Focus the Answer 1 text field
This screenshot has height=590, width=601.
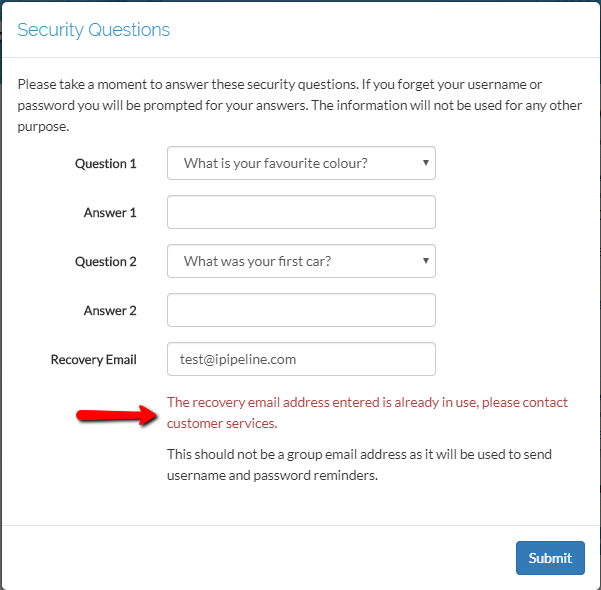(x=301, y=212)
